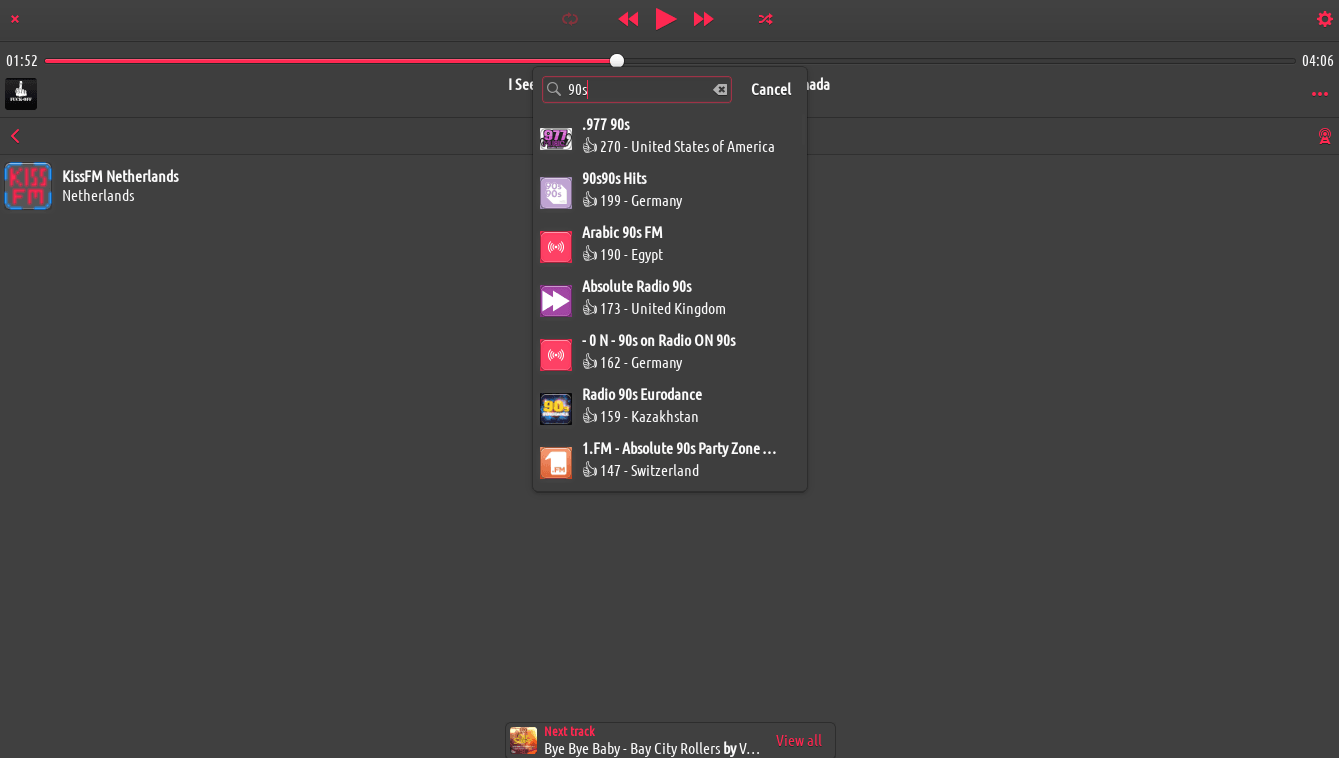Click the radio tower icon

click(1324, 136)
